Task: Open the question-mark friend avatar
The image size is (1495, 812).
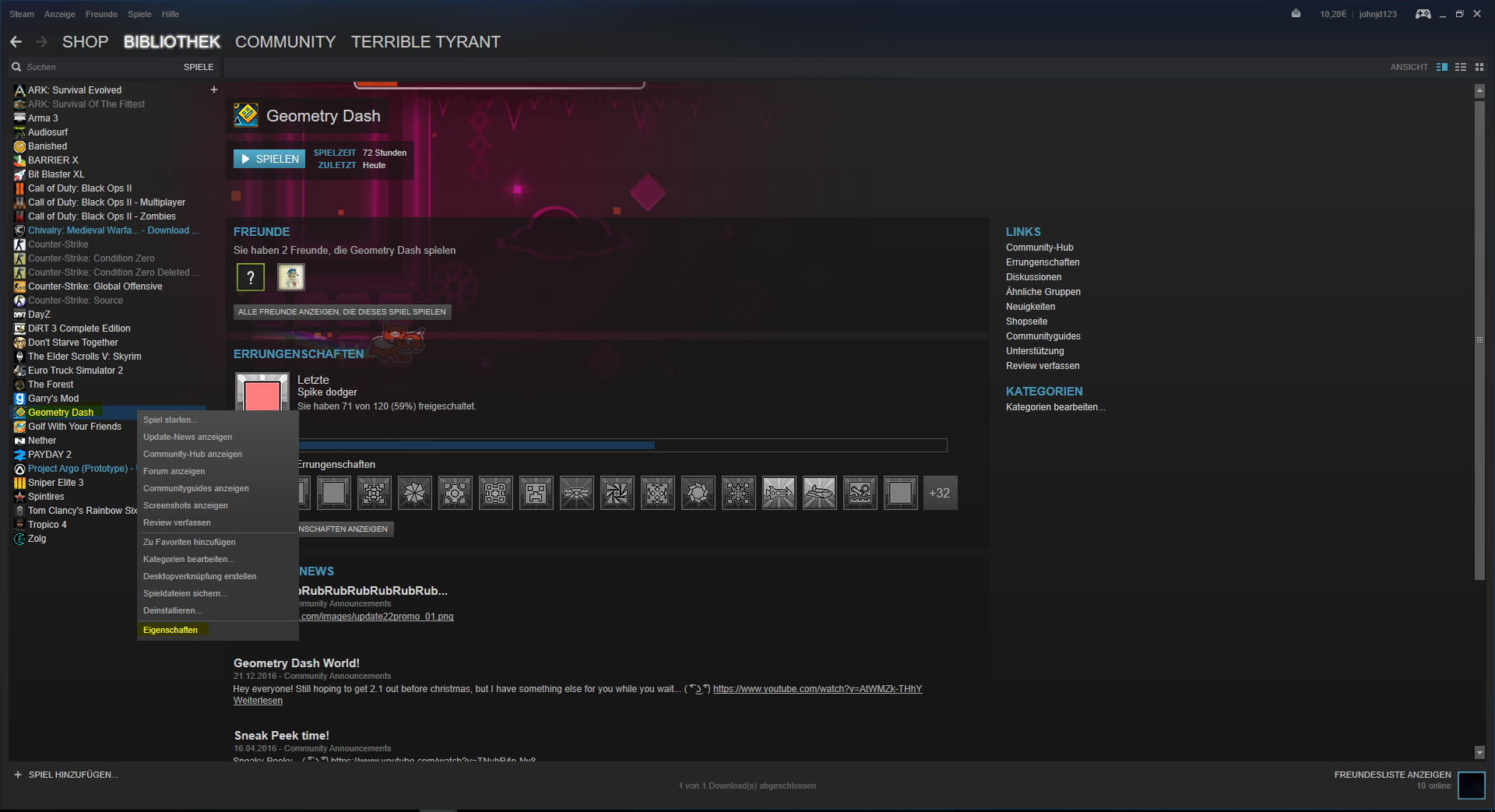Action: (251, 277)
